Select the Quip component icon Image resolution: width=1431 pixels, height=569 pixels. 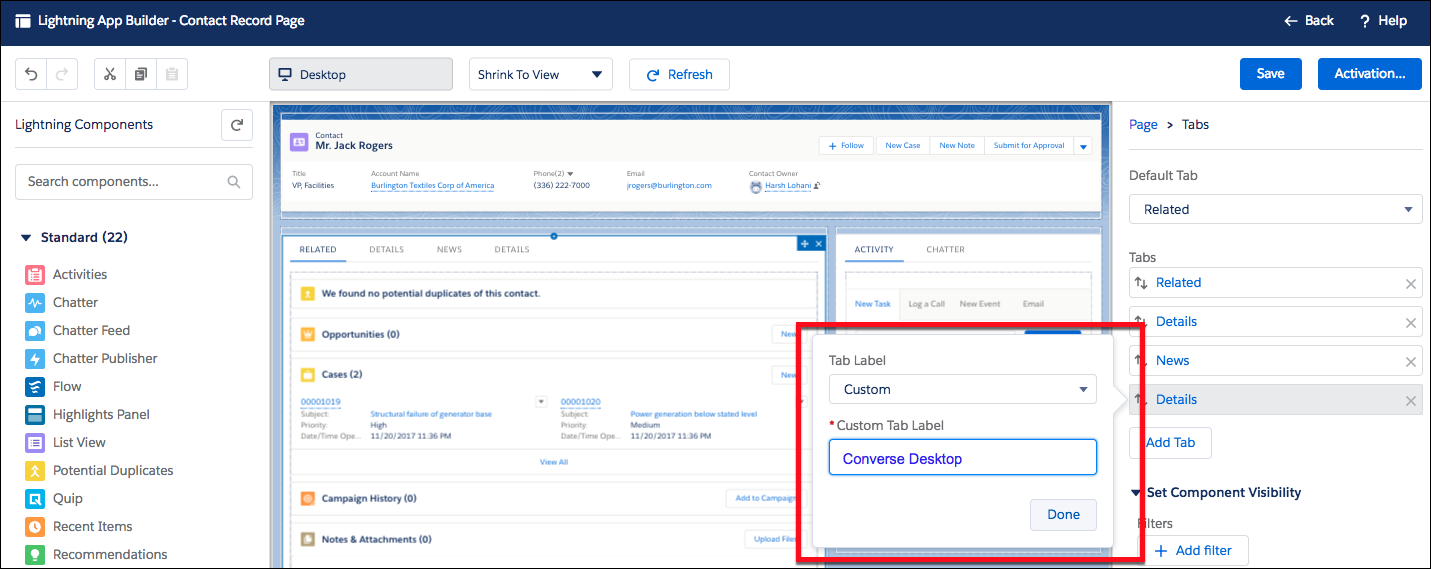pyautogui.click(x=35, y=498)
